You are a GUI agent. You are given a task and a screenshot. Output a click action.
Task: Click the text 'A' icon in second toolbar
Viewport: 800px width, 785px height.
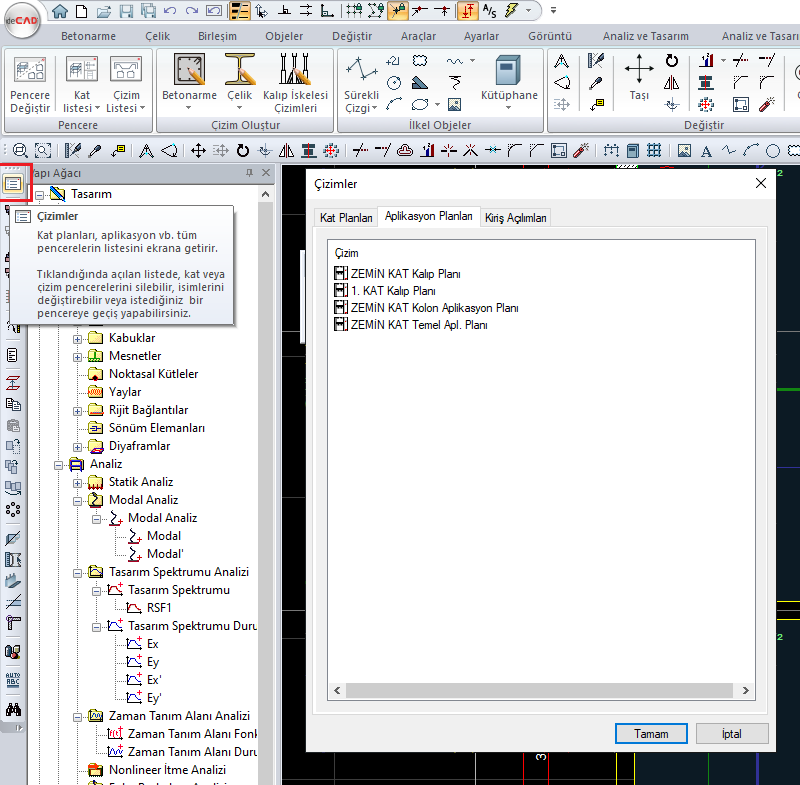[x=706, y=151]
